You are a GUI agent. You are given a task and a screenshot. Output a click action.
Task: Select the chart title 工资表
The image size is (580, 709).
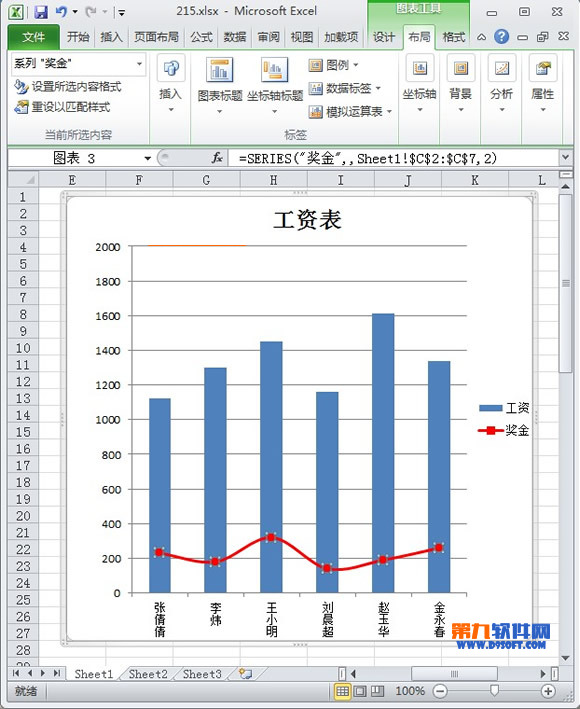(x=307, y=220)
